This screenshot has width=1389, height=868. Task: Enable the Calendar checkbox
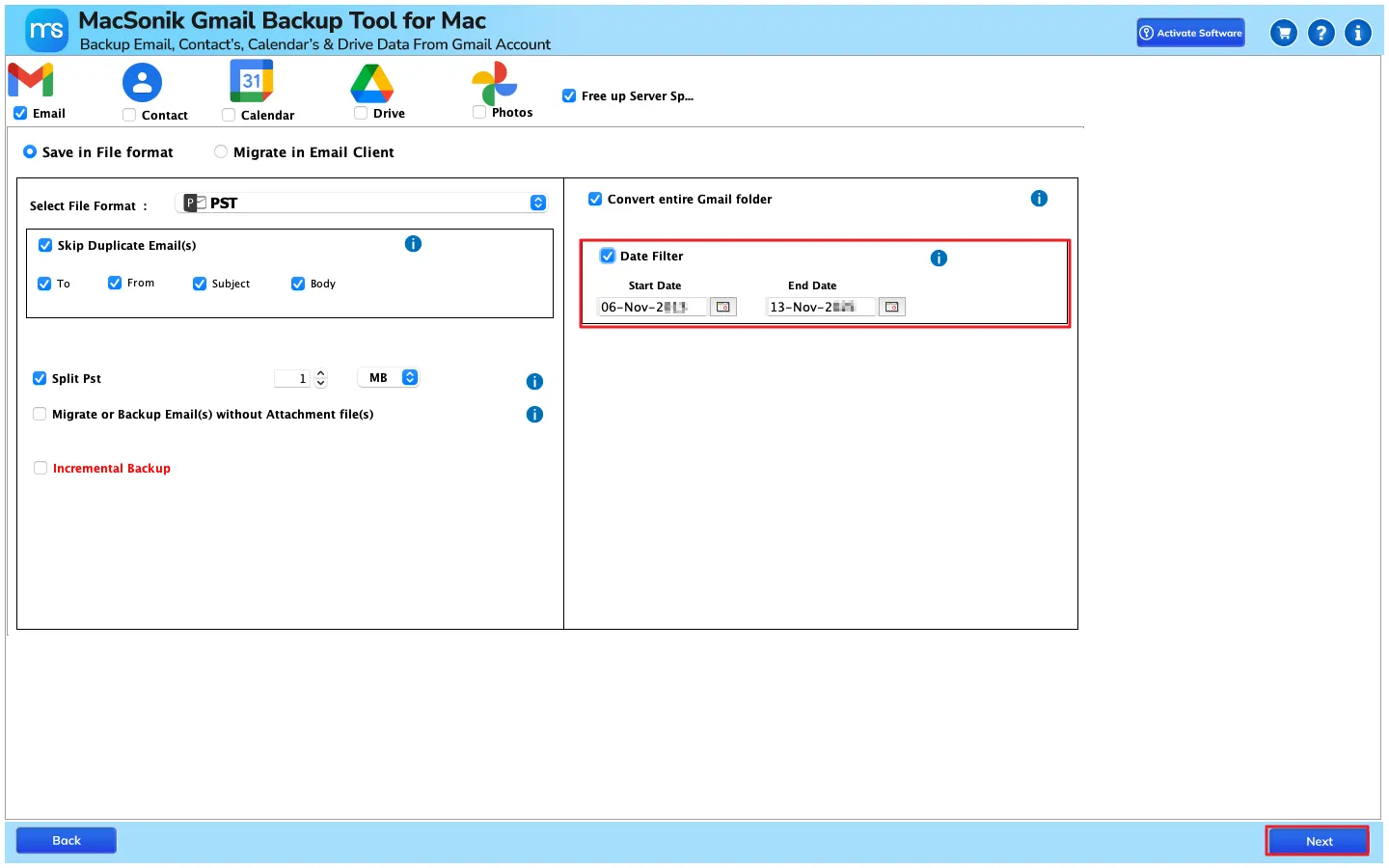point(229,116)
